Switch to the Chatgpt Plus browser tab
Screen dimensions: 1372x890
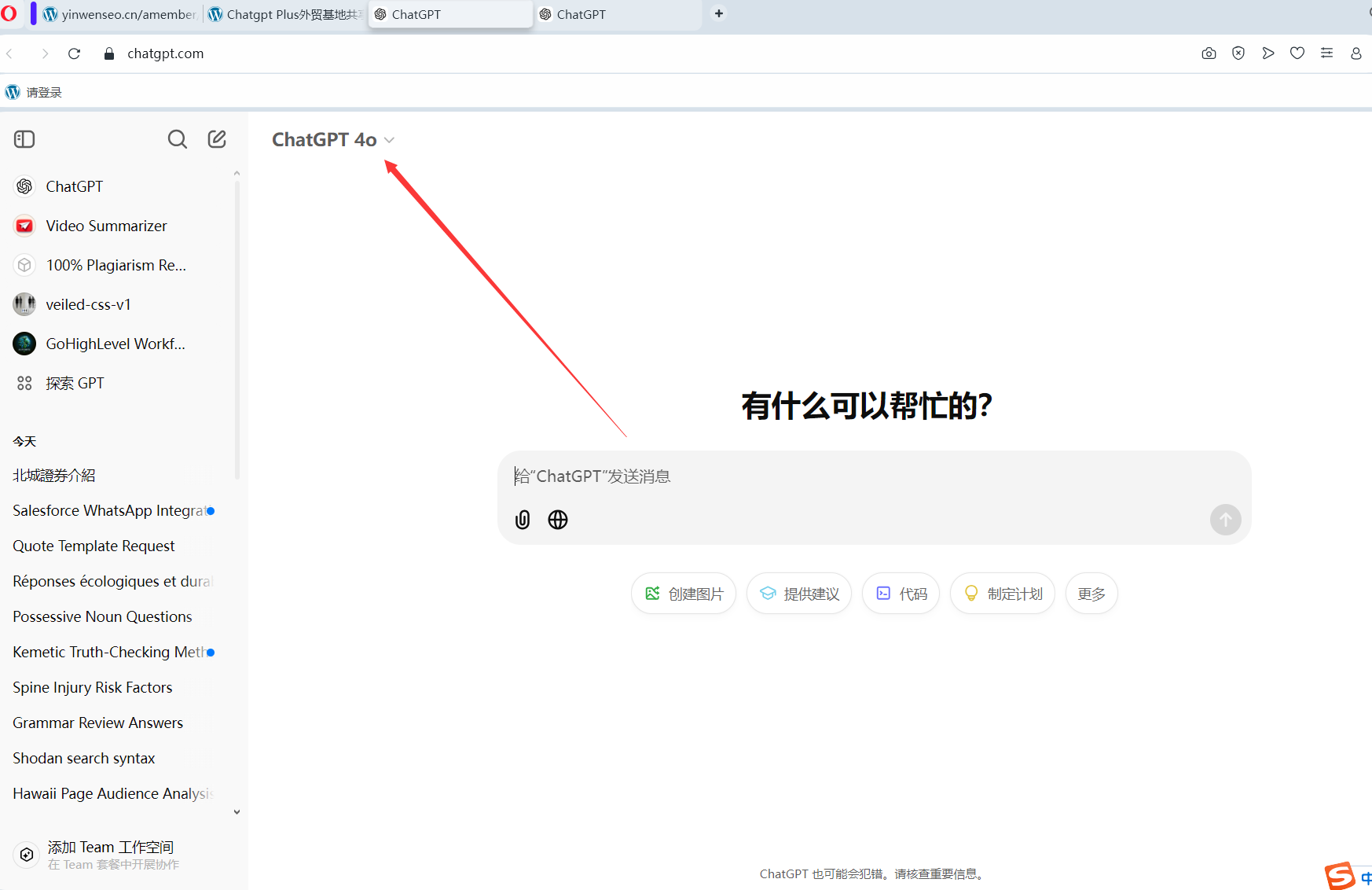point(287,14)
